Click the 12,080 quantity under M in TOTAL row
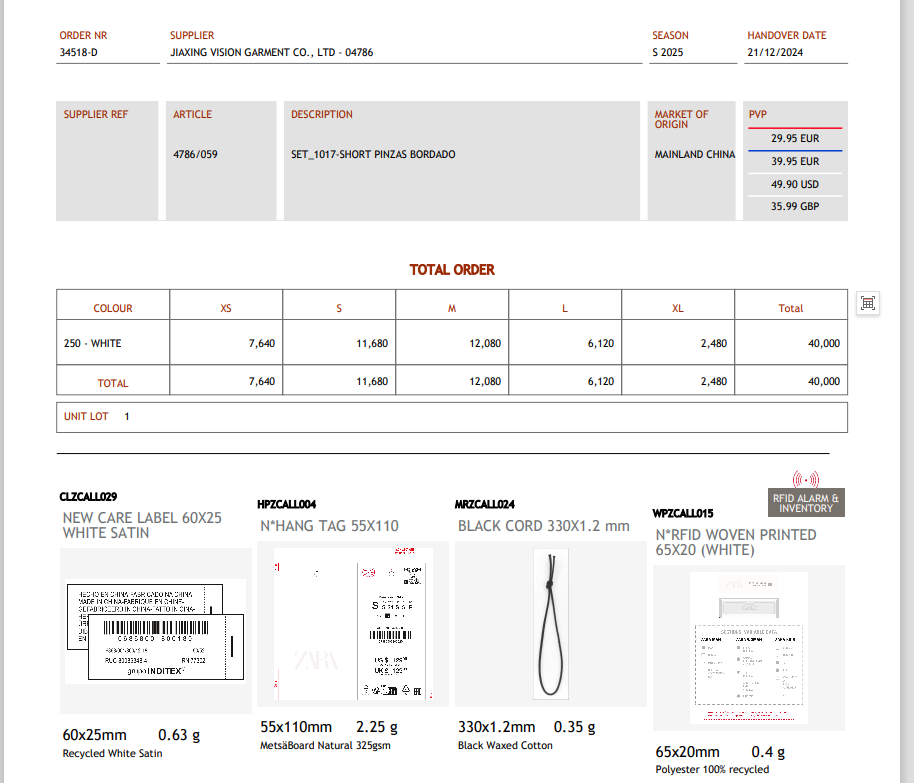Image resolution: width=914 pixels, height=783 pixels. (484, 382)
